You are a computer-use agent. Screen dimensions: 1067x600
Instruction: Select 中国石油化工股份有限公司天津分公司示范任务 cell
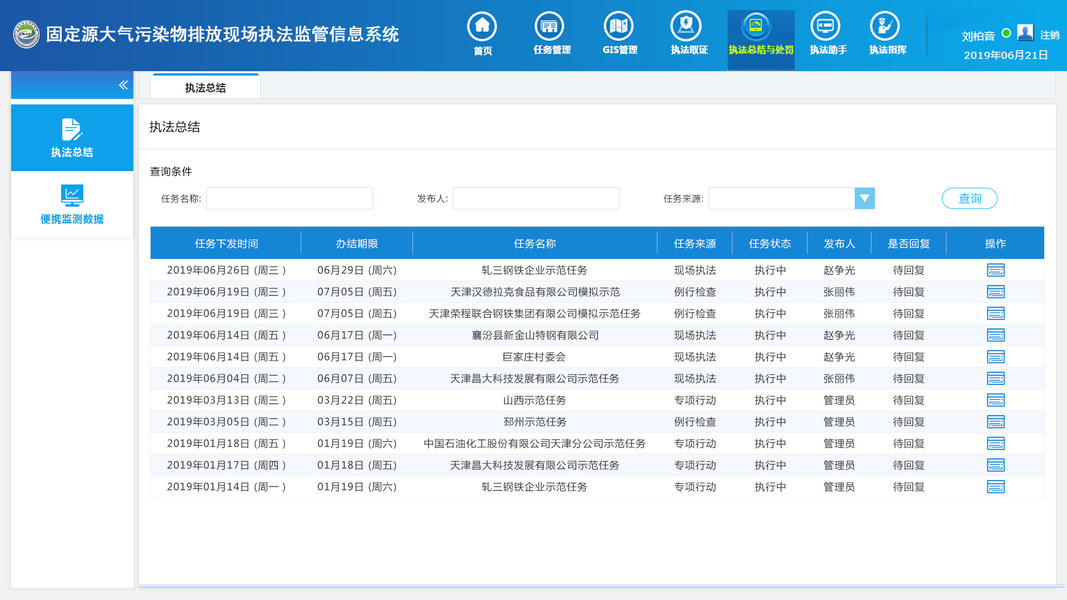pos(535,444)
